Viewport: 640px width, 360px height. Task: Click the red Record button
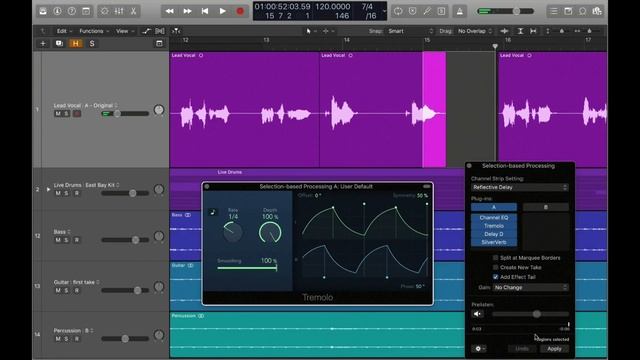click(x=240, y=11)
